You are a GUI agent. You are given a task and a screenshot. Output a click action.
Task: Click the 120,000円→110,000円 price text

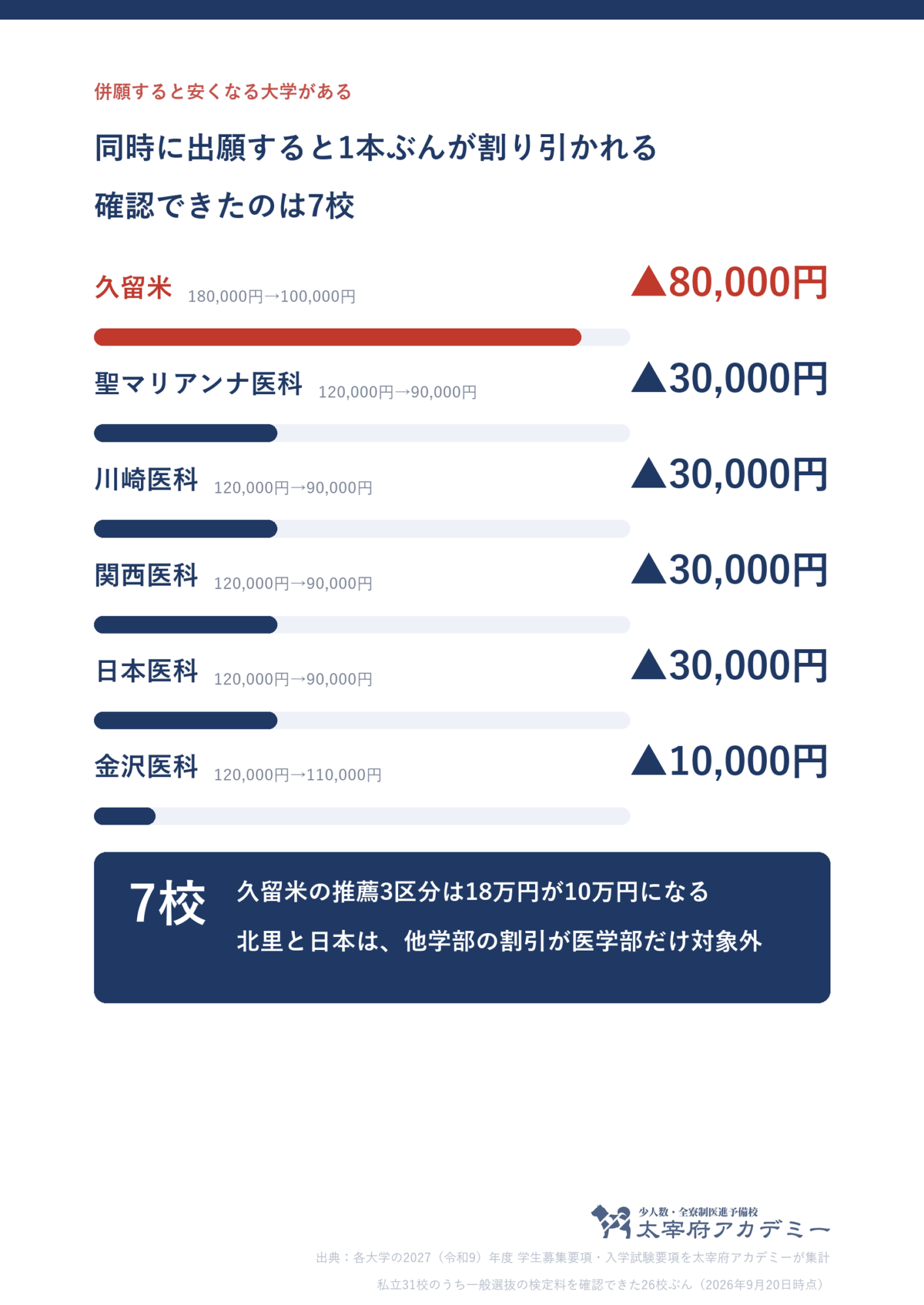click(298, 775)
